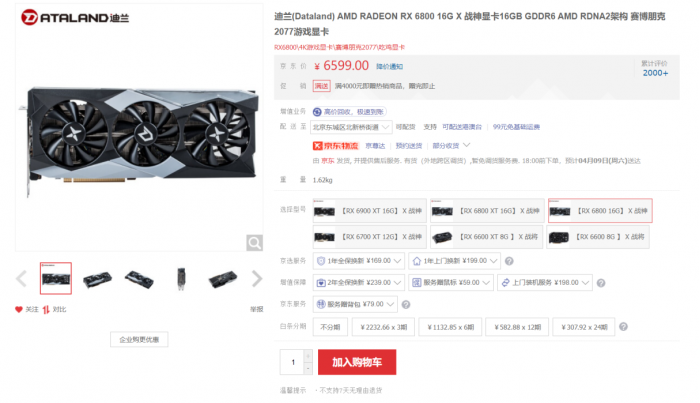The image size is (700, 403).
Task: Click the red heart follow icon
Action: (x=19, y=309)
